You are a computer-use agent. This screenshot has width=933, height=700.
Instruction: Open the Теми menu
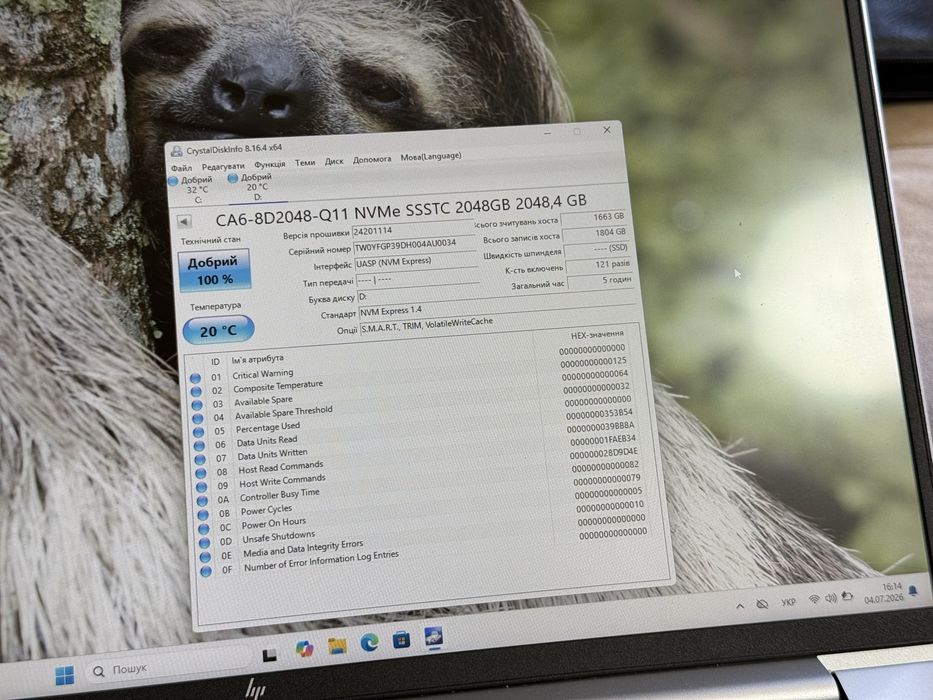pos(305,162)
